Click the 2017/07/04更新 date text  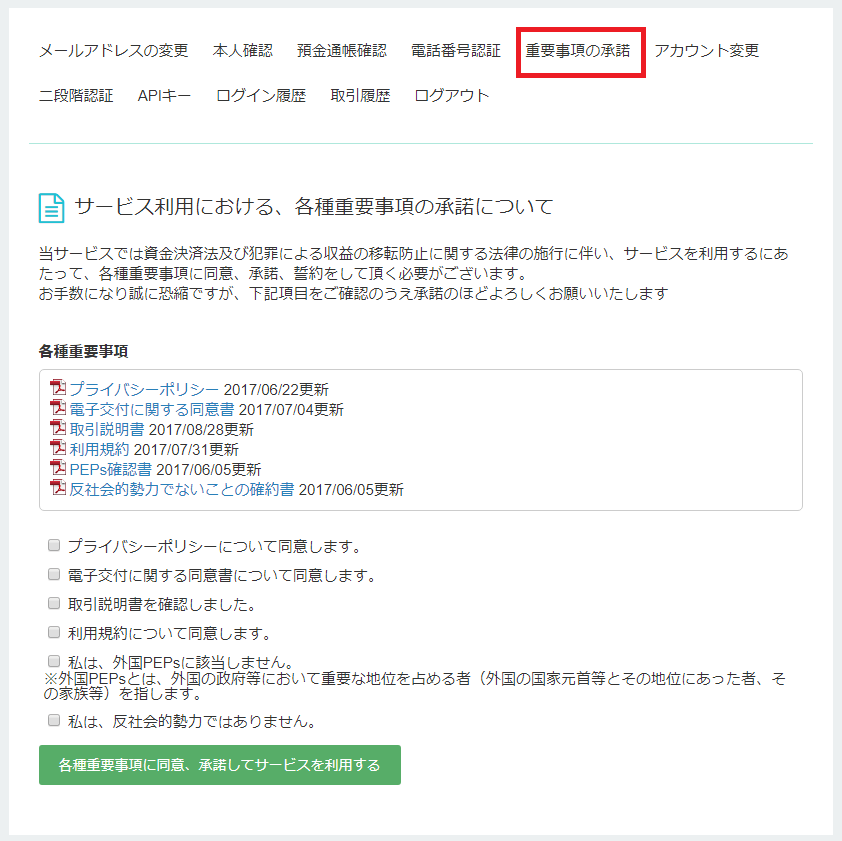click(291, 410)
